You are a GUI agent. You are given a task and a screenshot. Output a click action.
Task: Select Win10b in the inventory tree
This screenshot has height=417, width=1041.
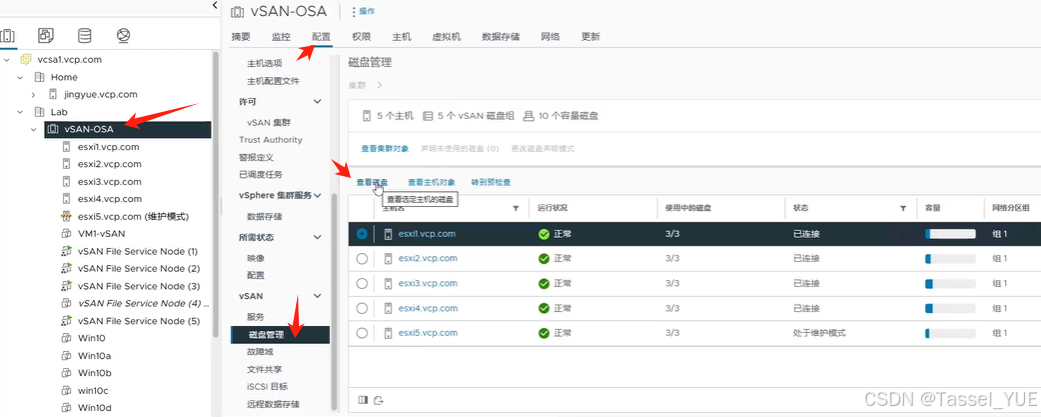pyautogui.click(x=95, y=373)
